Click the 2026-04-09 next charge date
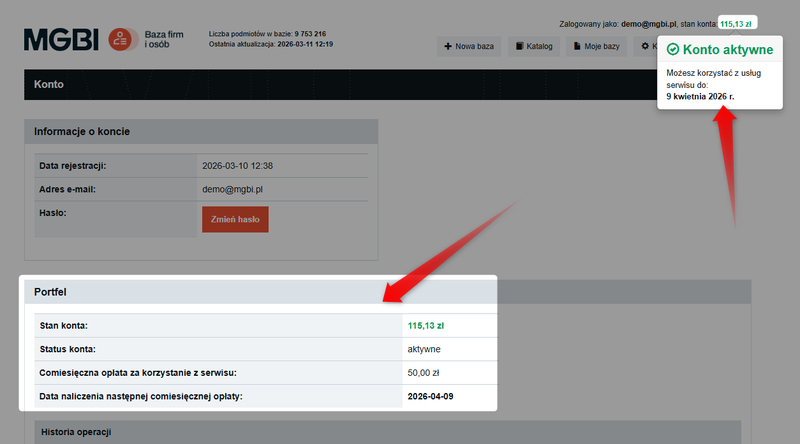 (432, 397)
